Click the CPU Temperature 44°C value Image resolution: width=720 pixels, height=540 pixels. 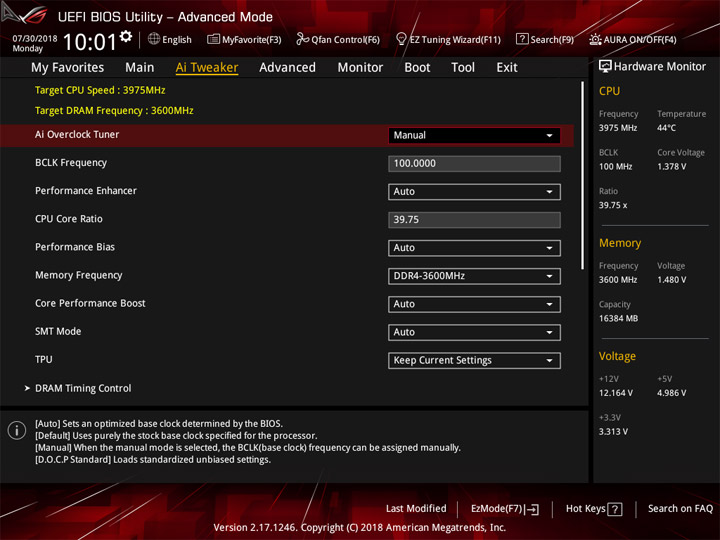(x=666, y=128)
